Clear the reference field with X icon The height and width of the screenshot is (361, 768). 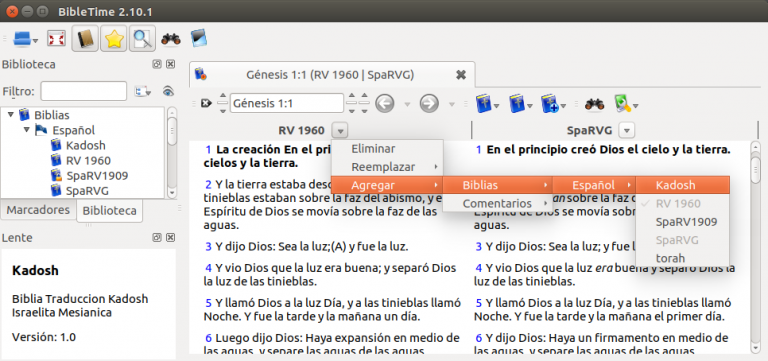click(206, 103)
